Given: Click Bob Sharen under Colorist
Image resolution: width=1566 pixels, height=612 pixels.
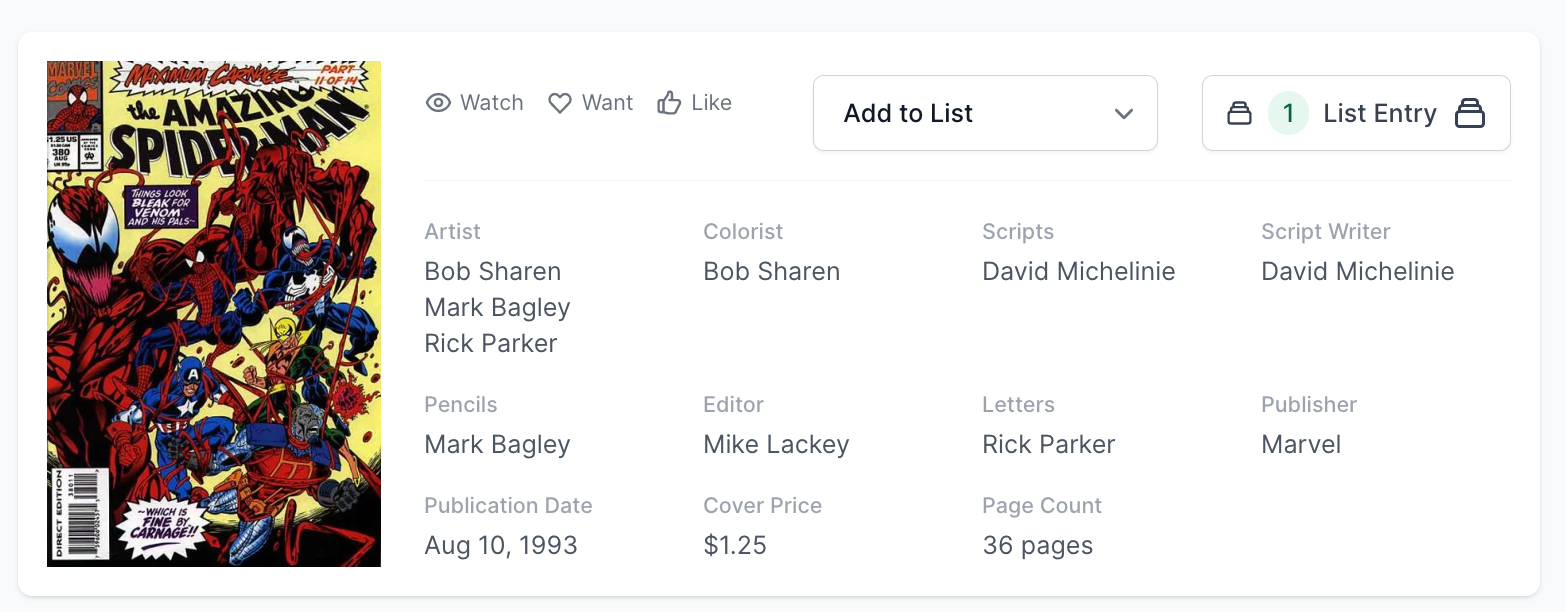Looking at the screenshot, I should [x=771, y=272].
